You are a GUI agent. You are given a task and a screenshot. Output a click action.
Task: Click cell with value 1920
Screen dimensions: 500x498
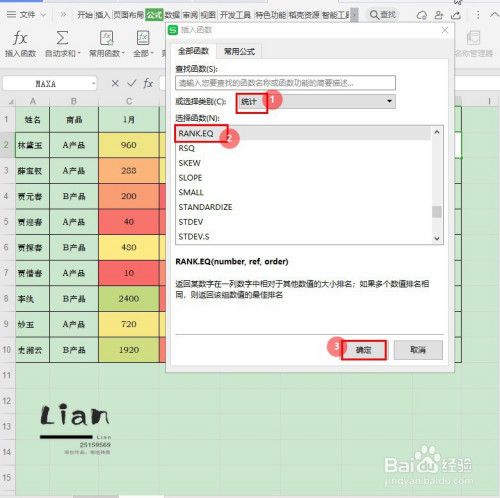click(129, 350)
